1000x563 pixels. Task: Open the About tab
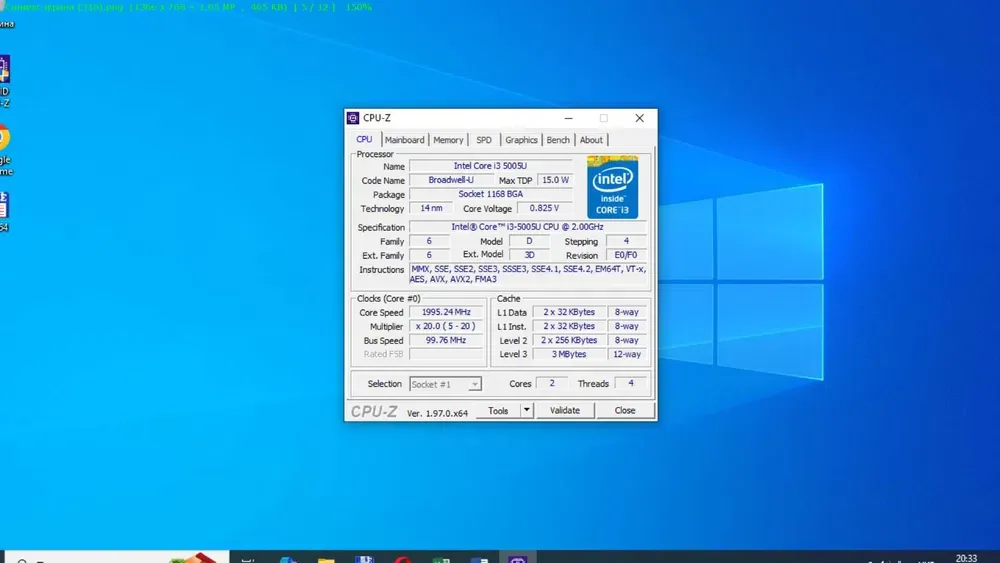(x=591, y=140)
